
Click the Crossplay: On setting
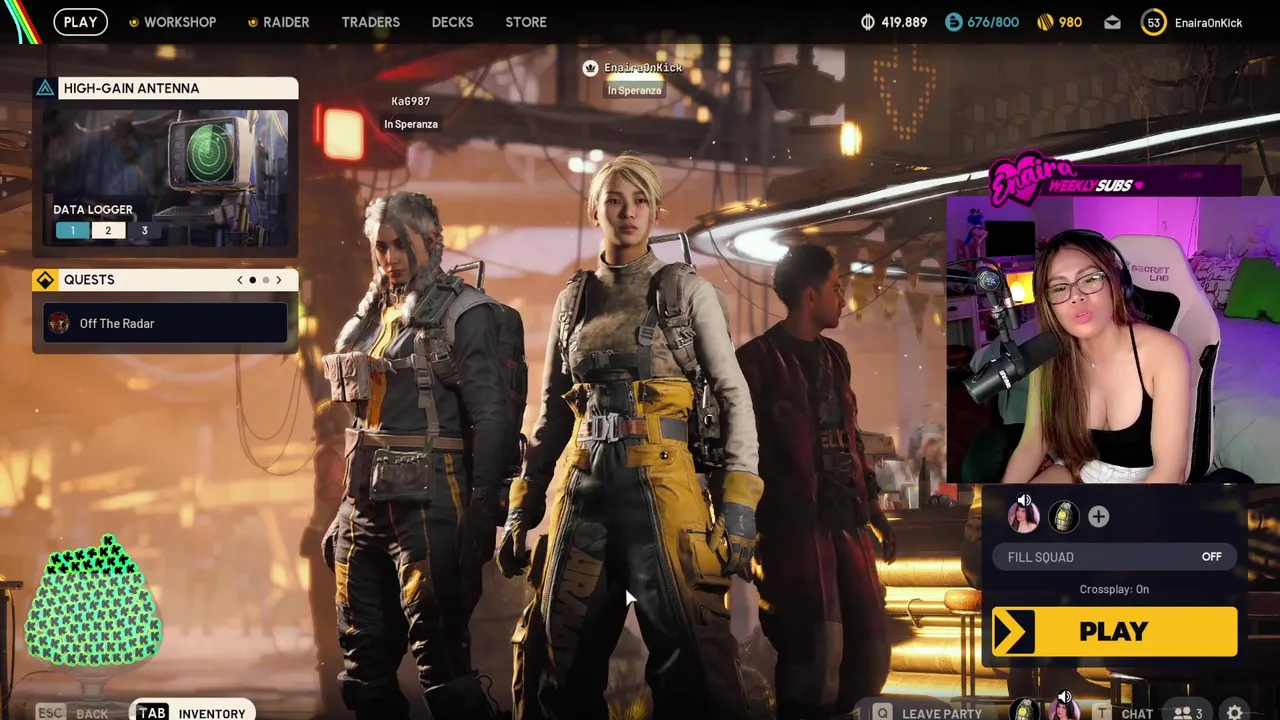[1114, 589]
